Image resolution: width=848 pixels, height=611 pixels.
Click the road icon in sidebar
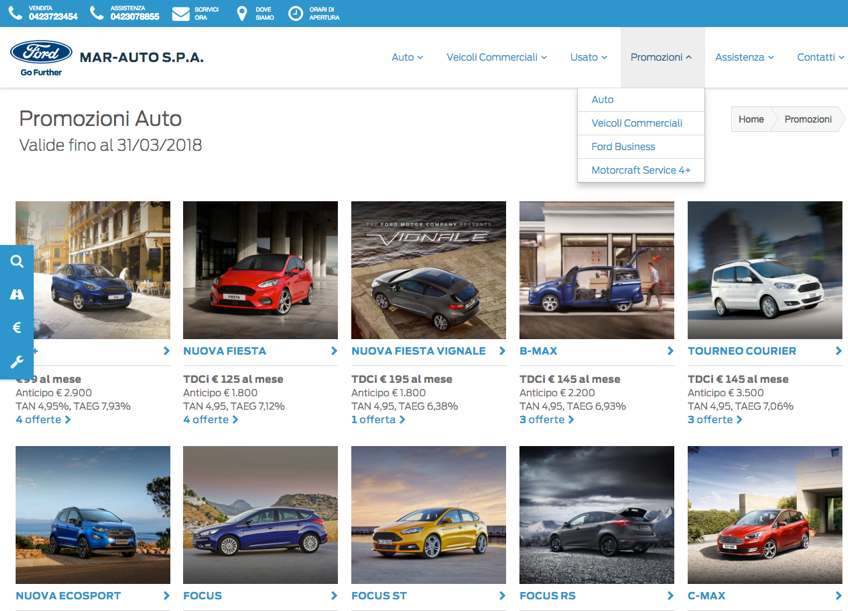click(17, 294)
